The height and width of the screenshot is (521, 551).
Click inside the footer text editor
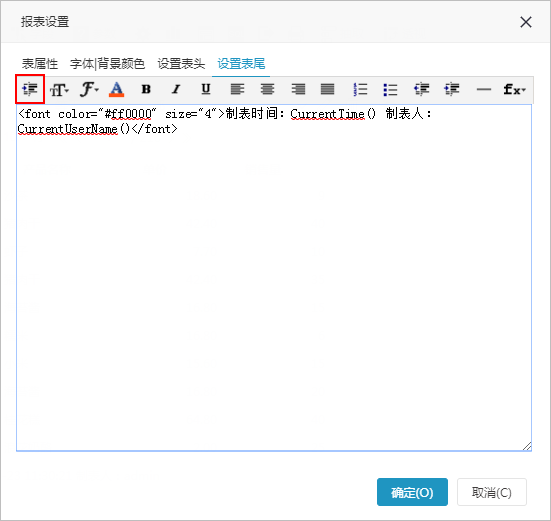274,278
